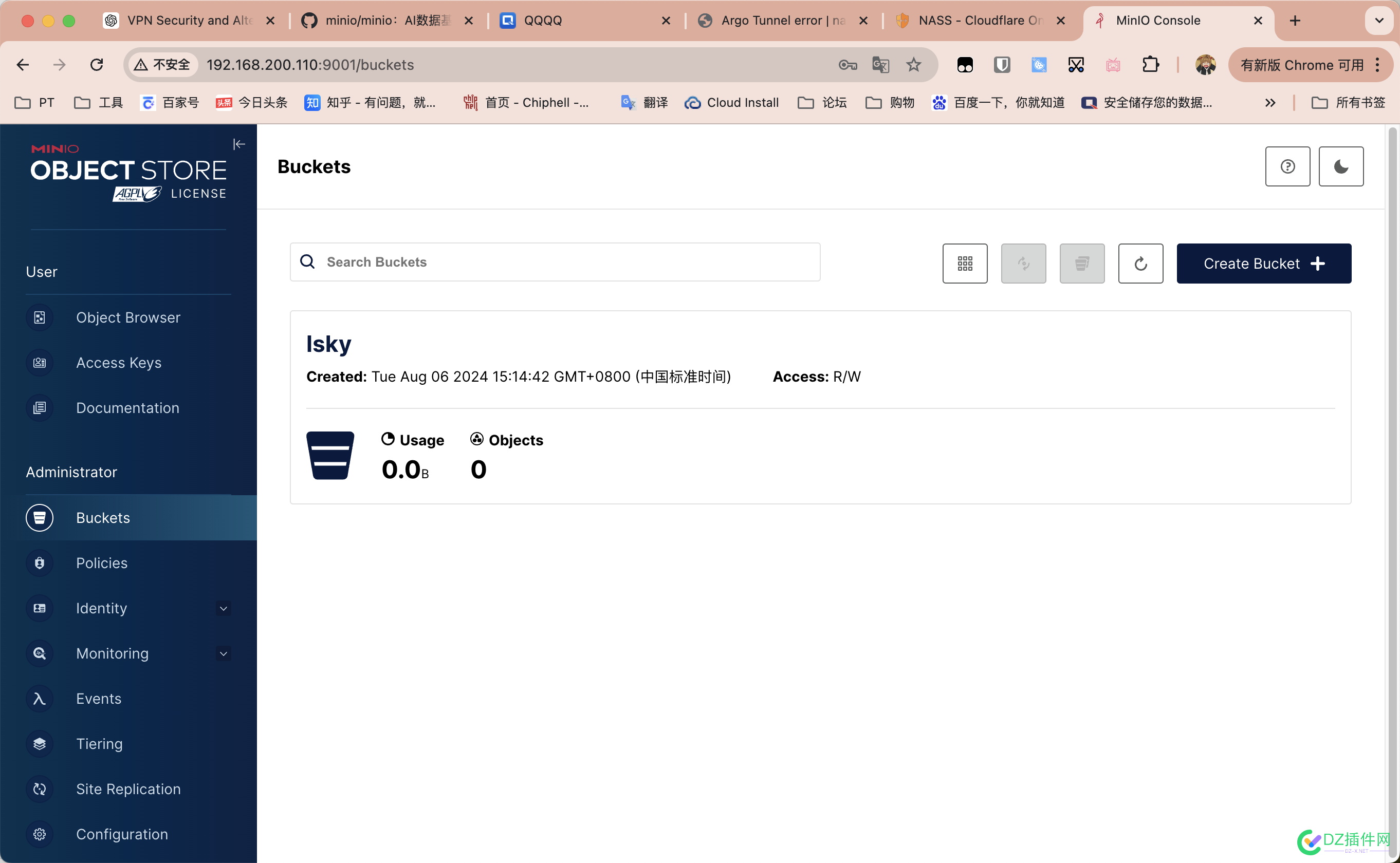Toggle dark mode using moon icon
Image resolution: width=1400 pixels, height=863 pixels.
click(x=1340, y=166)
